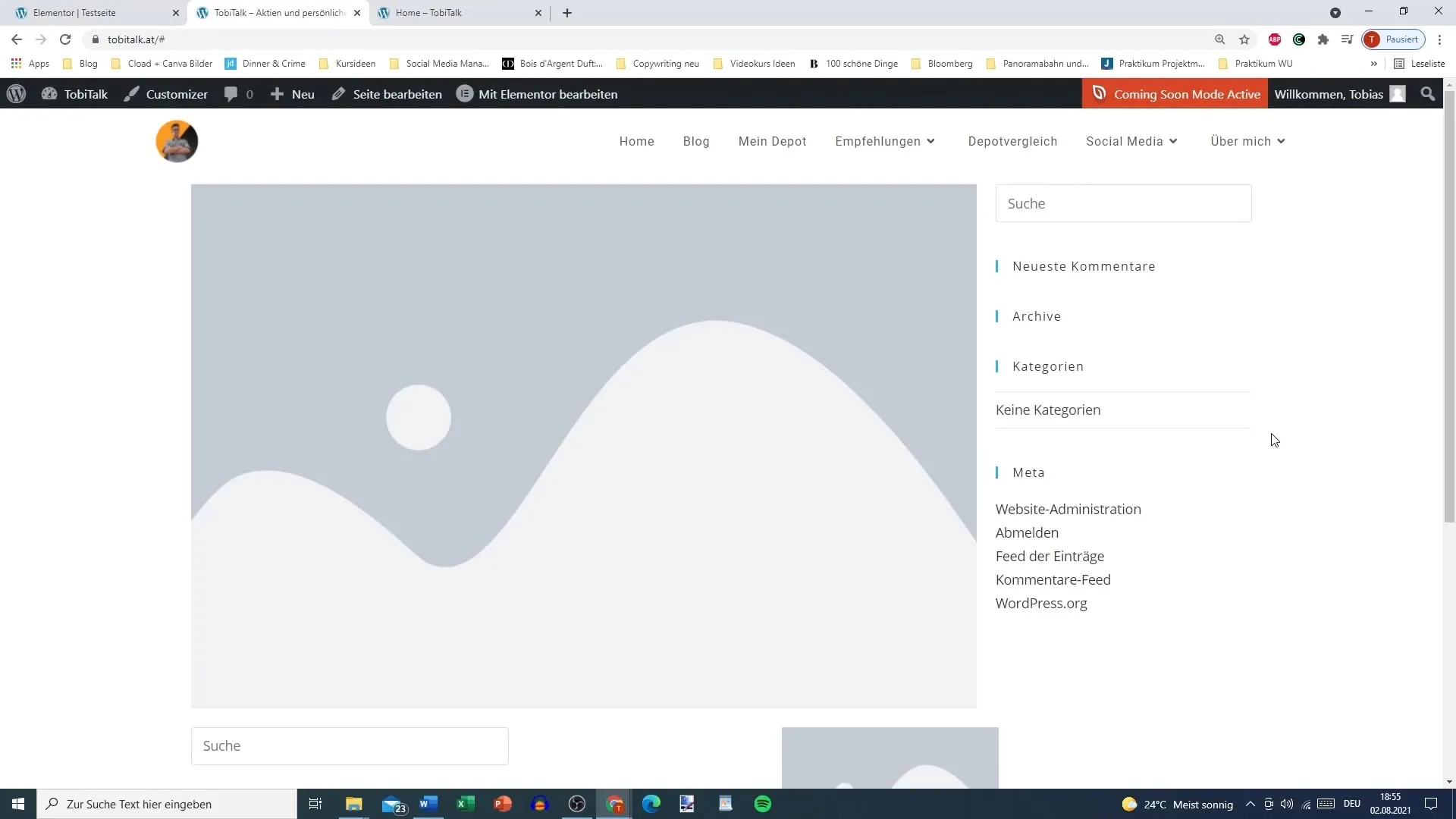Open Word from the taskbar

428,804
